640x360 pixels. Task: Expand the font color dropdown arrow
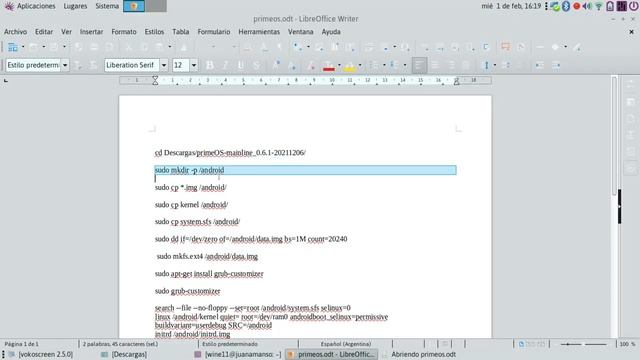pyautogui.click(x=339, y=65)
